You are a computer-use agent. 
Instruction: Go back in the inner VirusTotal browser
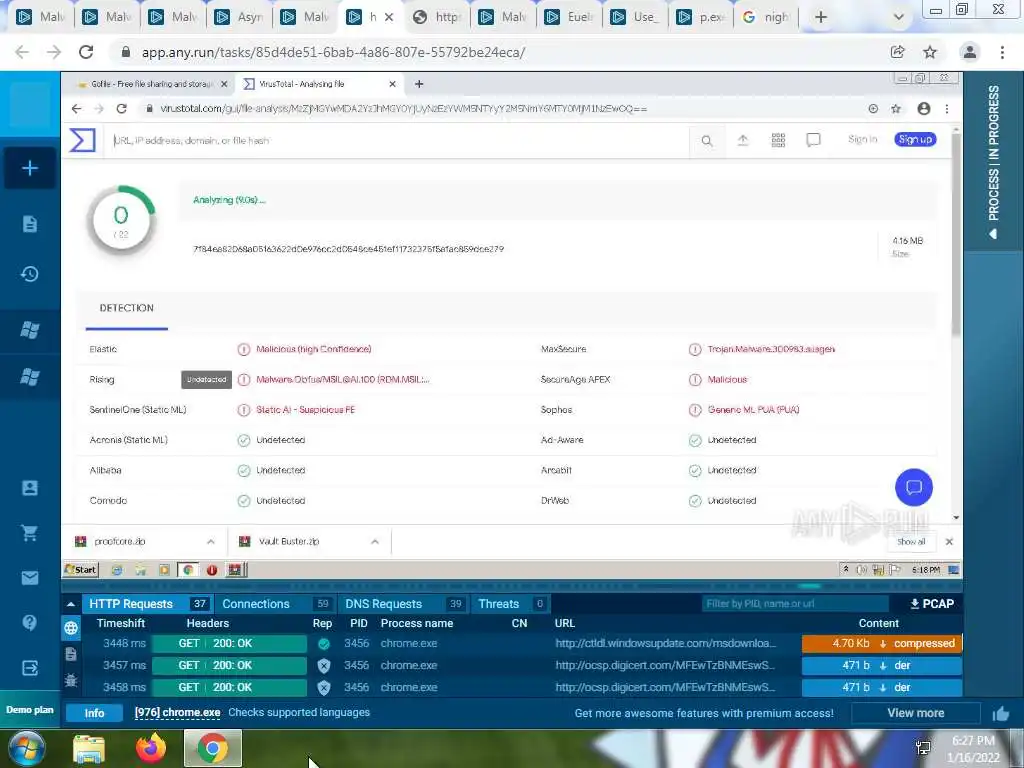(76, 108)
